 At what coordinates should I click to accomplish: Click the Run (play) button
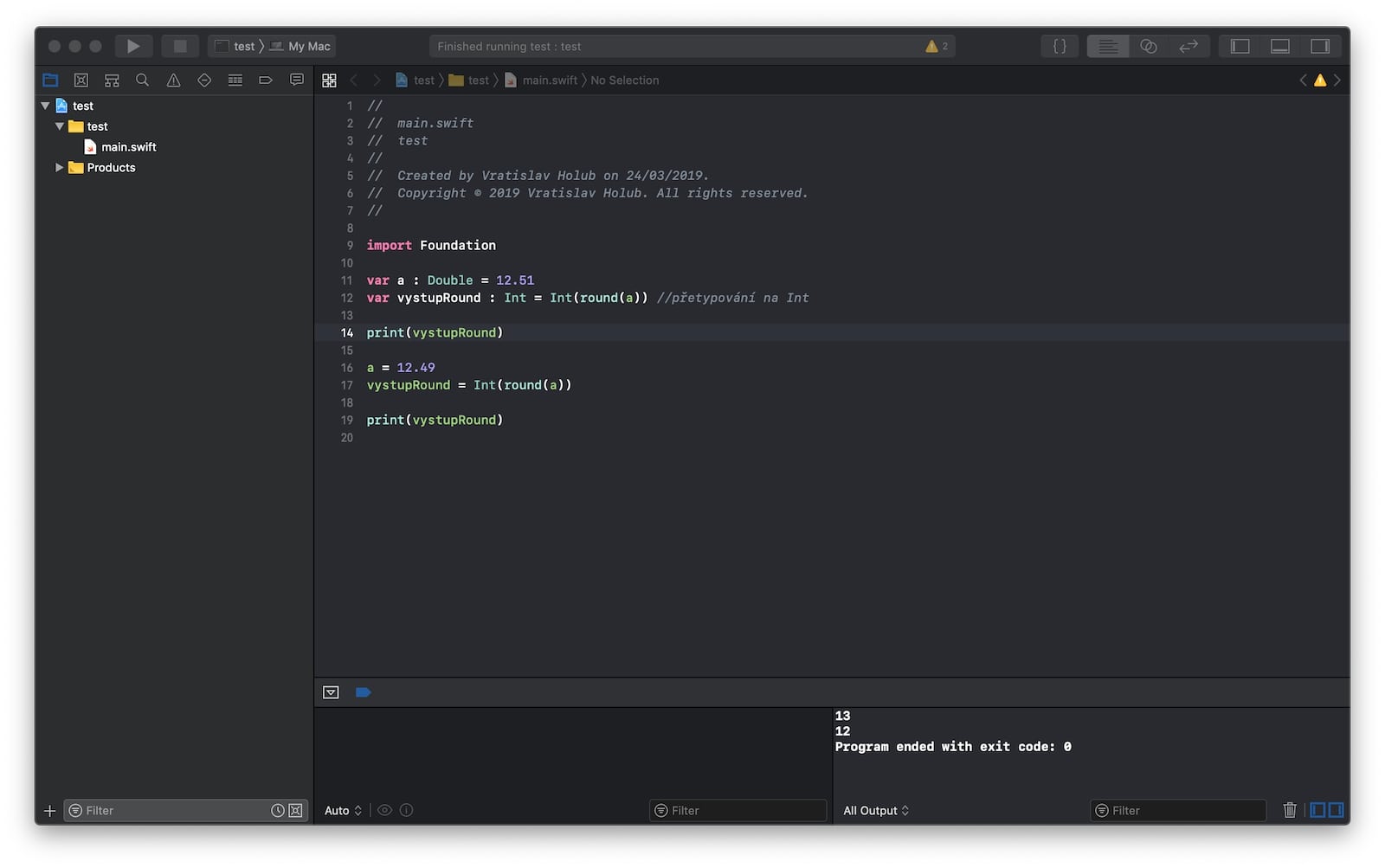[133, 46]
